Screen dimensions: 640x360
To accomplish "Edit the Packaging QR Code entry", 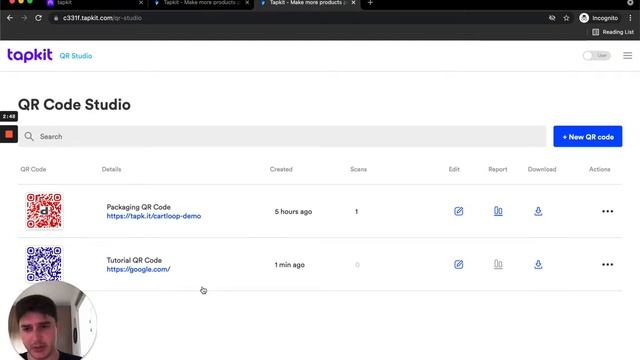I will tap(458, 211).
